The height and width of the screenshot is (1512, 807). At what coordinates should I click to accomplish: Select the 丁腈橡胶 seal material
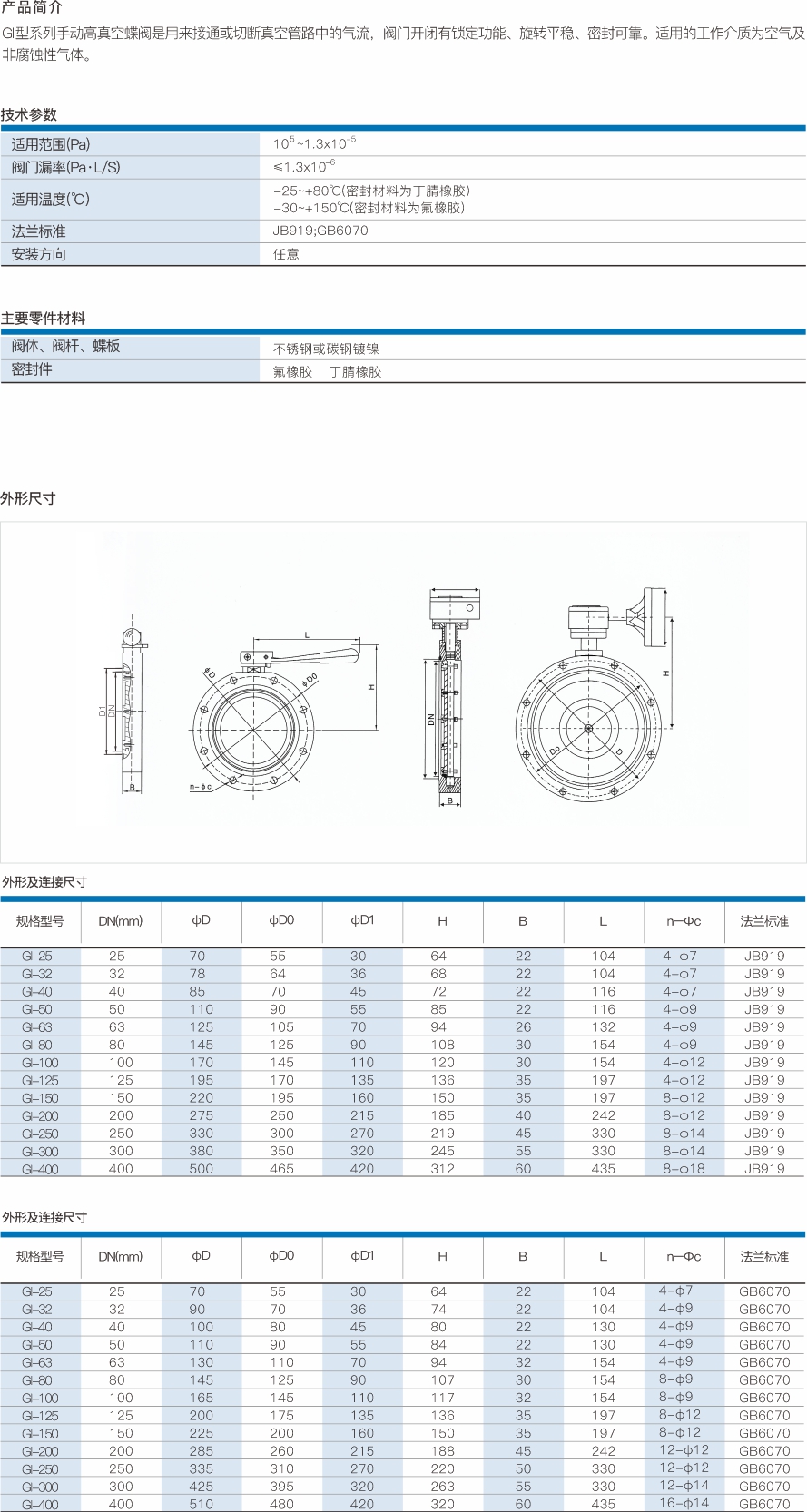pos(355,372)
